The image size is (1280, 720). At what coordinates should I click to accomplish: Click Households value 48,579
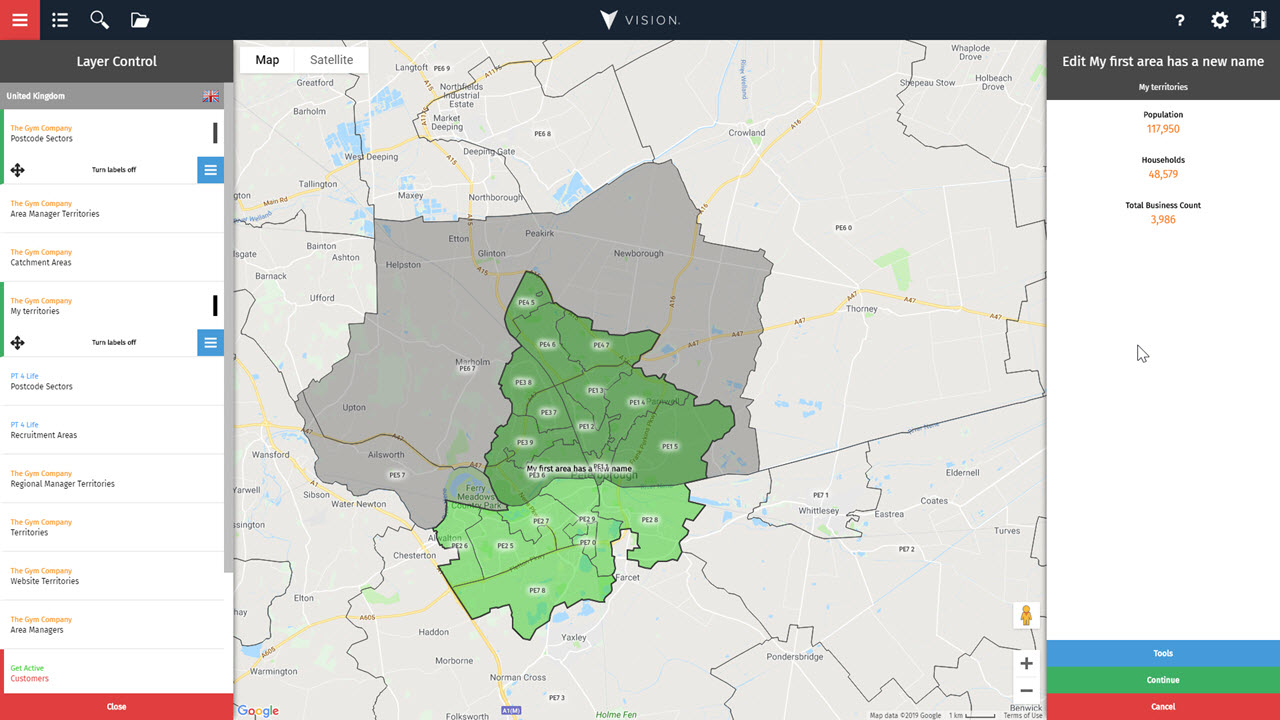(1163, 174)
